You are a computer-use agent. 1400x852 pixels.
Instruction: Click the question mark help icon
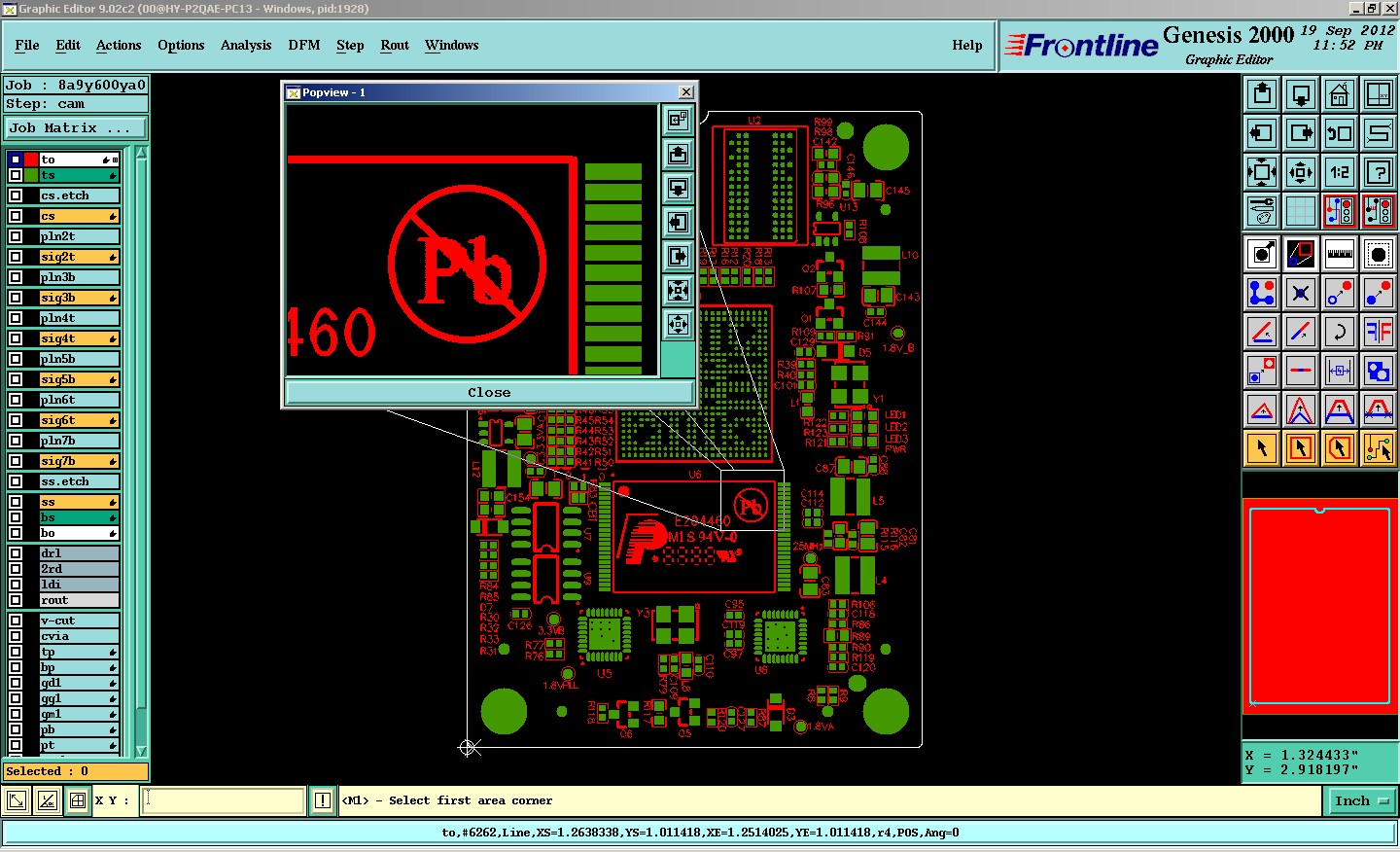tap(1379, 172)
